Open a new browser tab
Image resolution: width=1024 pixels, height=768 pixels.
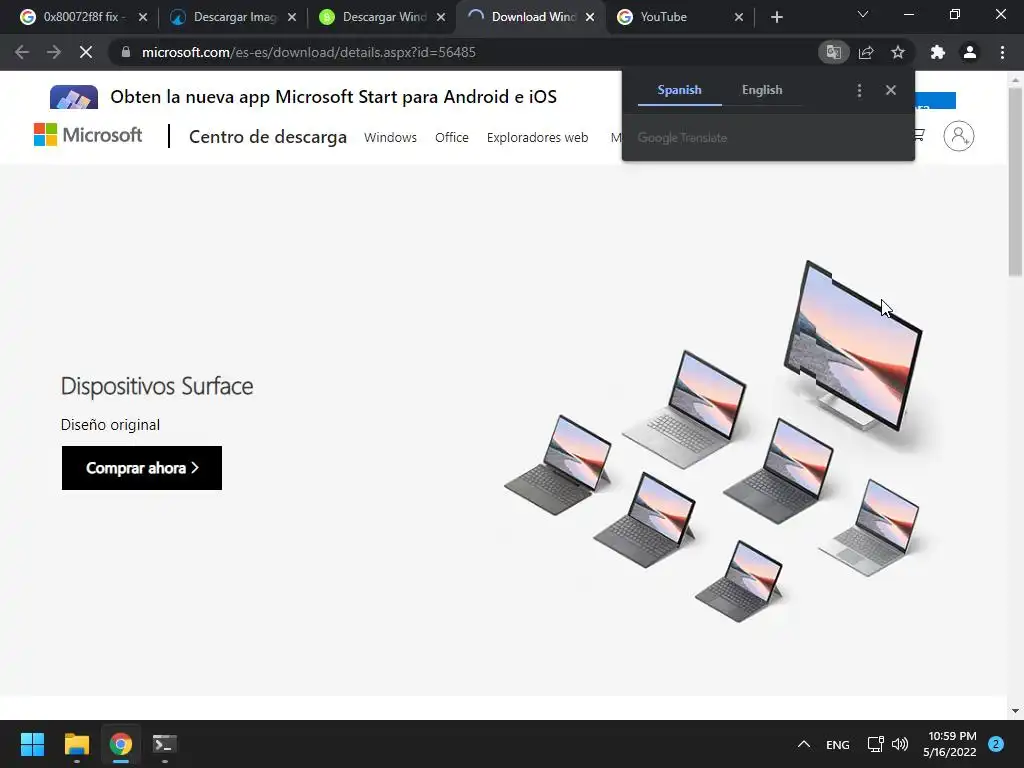pyautogui.click(x=776, y=17)
